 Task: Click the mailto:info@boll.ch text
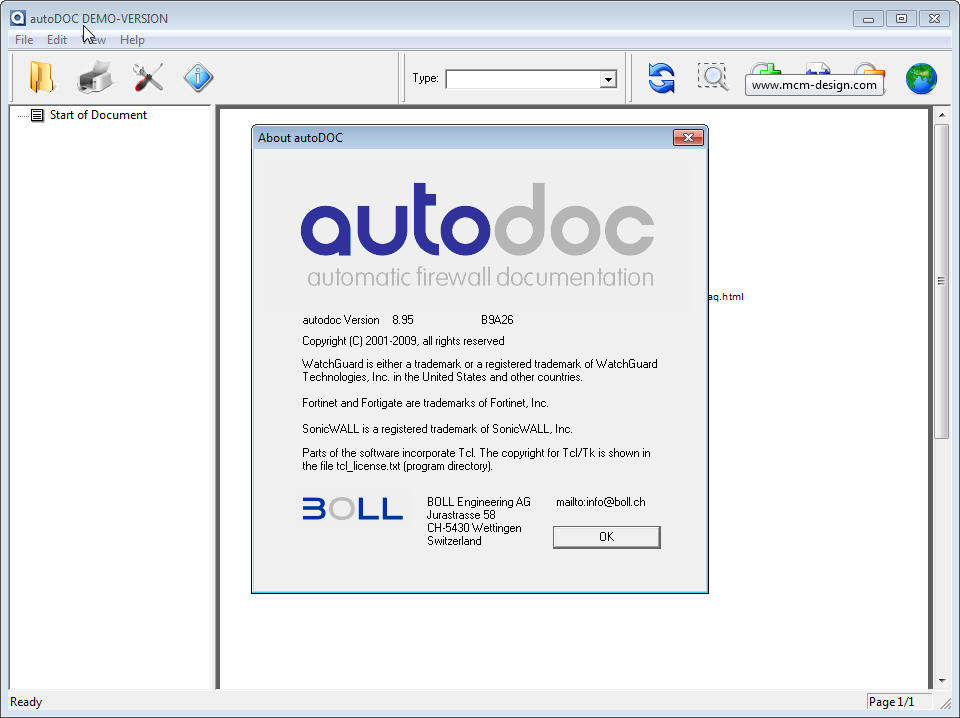(x=601, y=502)
